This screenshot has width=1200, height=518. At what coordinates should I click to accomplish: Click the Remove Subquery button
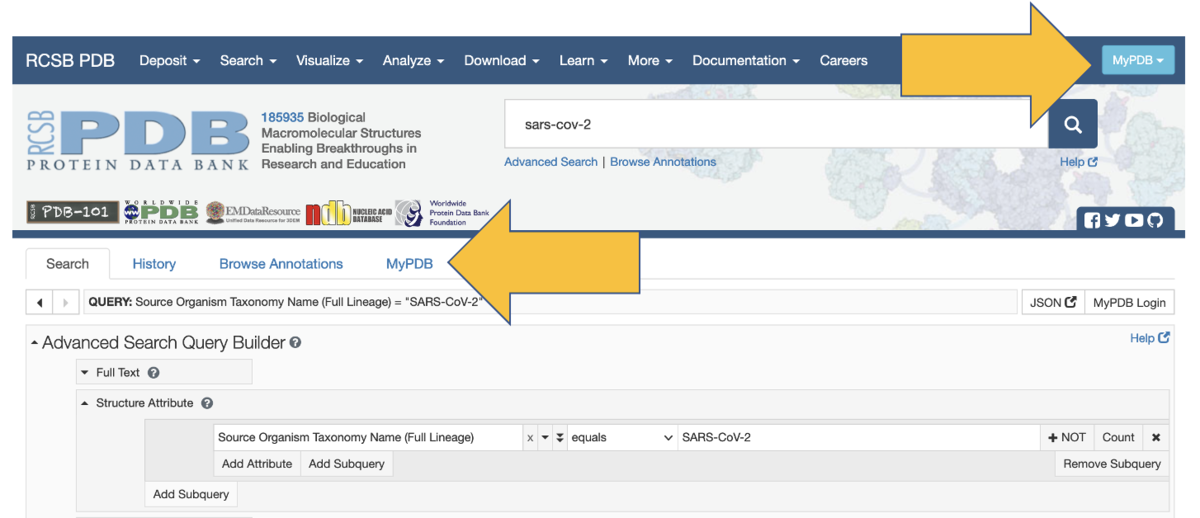coord(1112,464)
